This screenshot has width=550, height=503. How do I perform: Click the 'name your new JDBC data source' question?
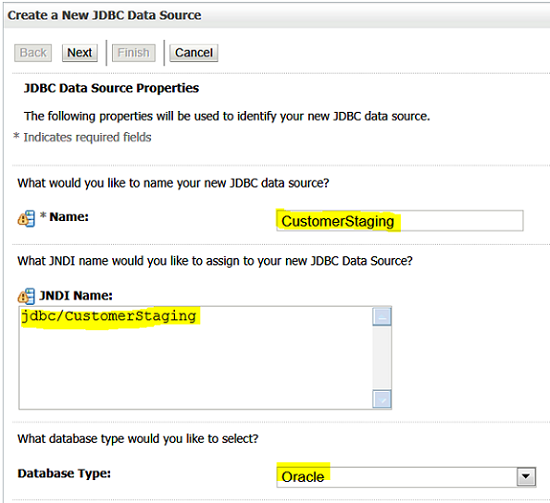(173, 183)
